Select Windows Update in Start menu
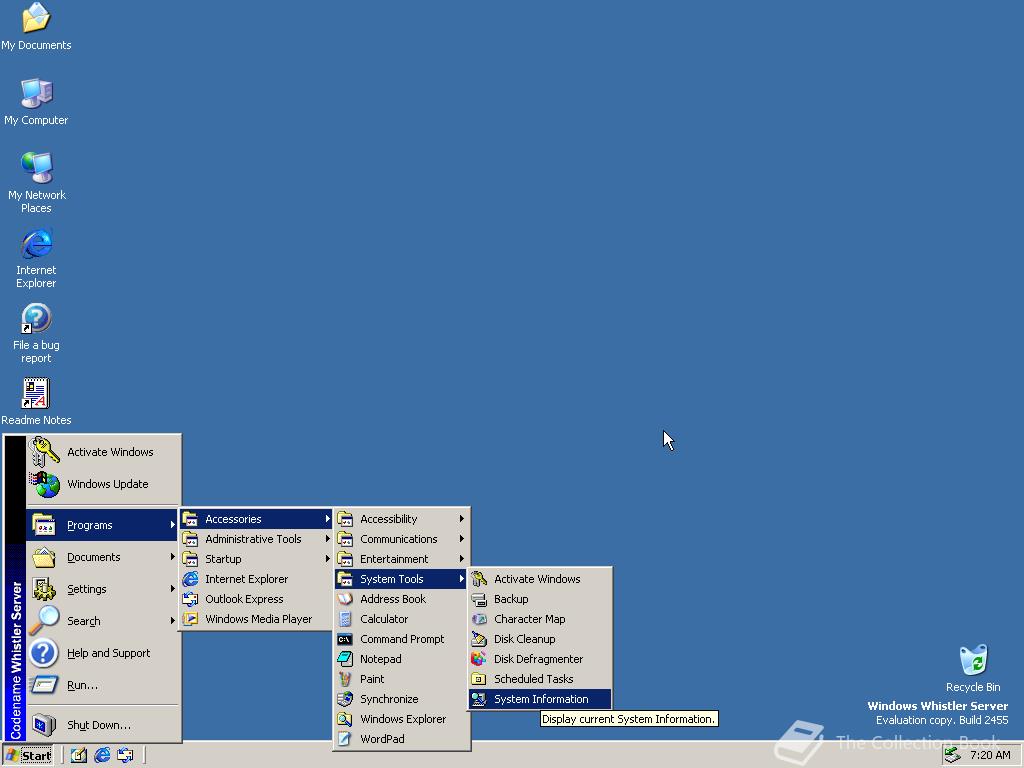Viewport: 1024px width, 768px height. pos(103,484)
